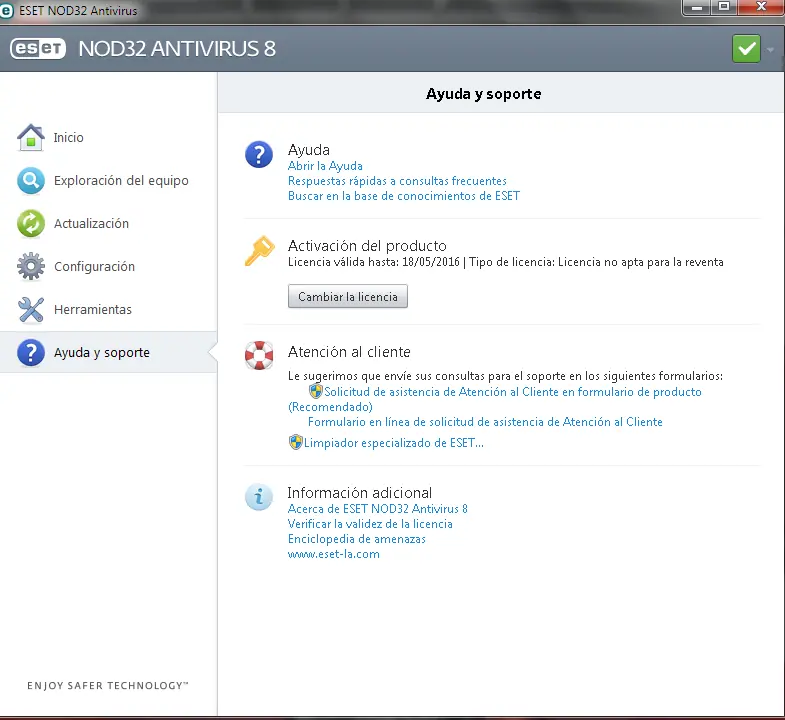Open the Enciclopedia de amenazas link
Screen dimensions: 785x720
(356, 539)
